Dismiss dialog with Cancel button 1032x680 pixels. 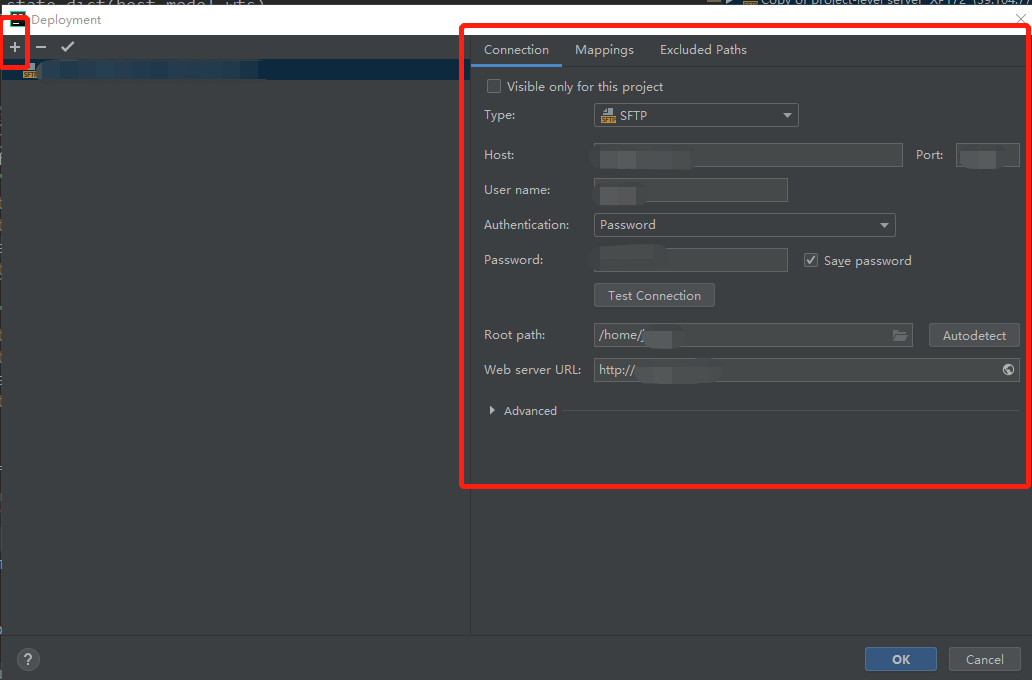985,659
